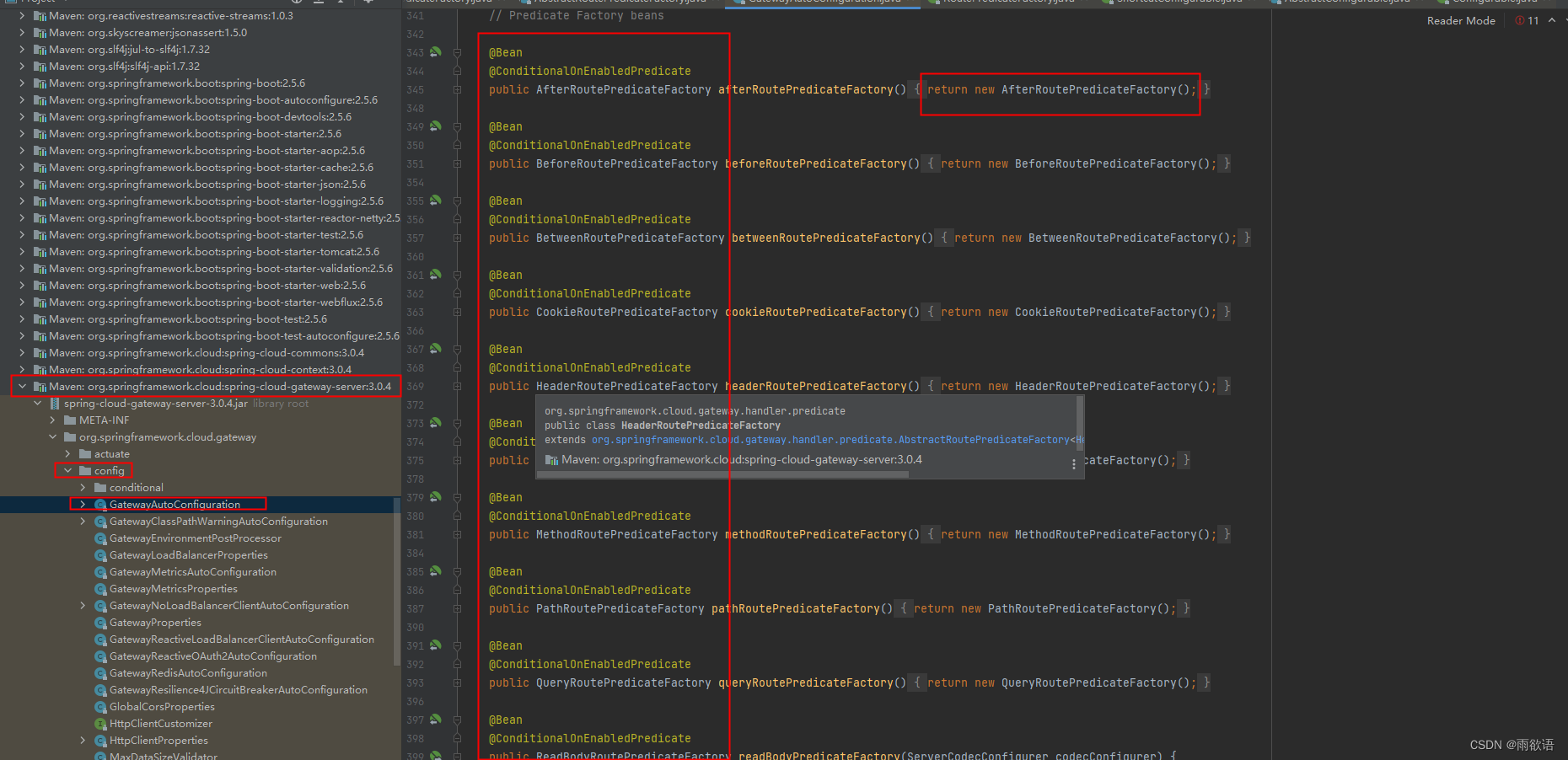1568x760 pixels.
Task: Click the Maven library label inside the documentation popup
Action: pyautogui.click(x=742, y=460)
